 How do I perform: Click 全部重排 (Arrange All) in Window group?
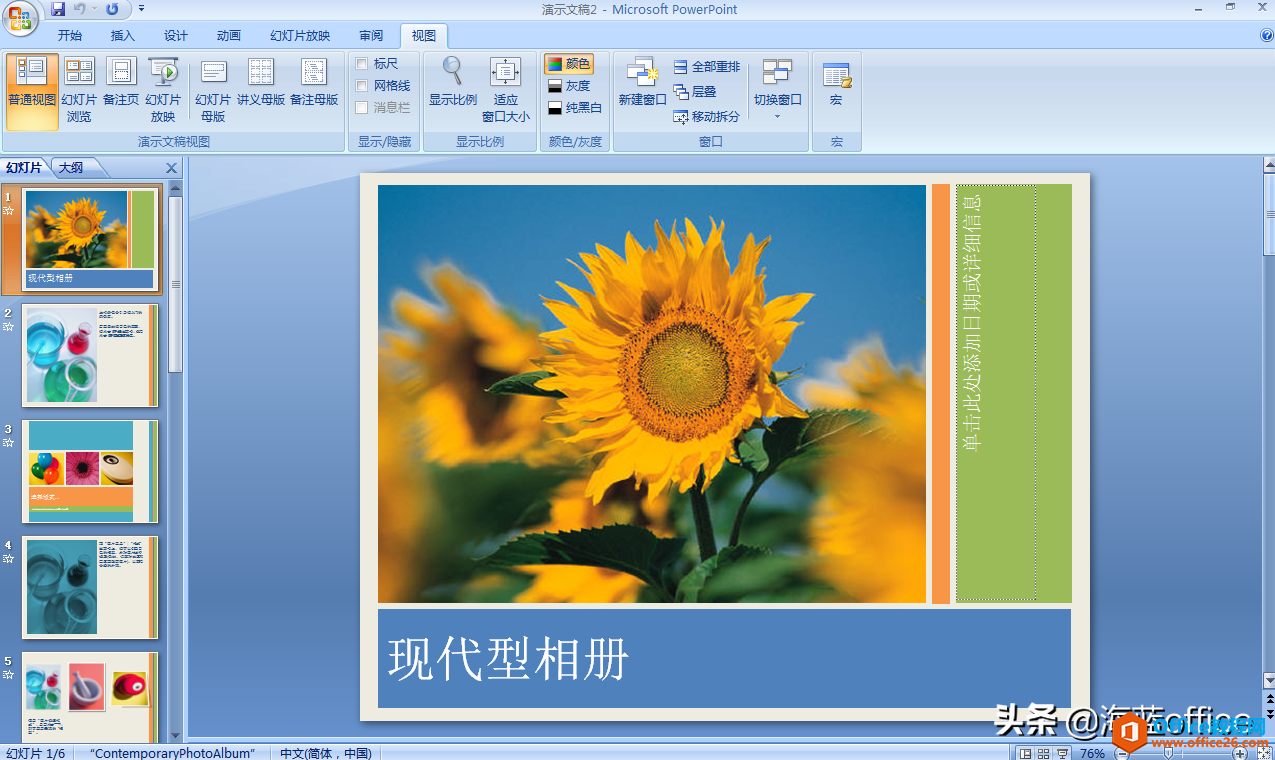point(708,64)
